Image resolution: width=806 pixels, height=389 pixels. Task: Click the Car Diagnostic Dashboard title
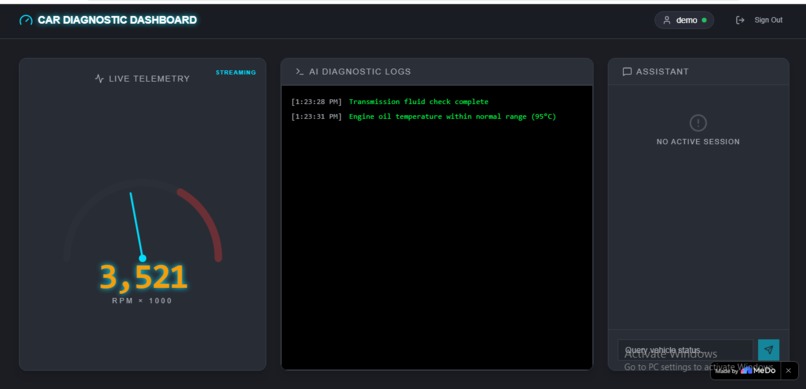[117, 20]
